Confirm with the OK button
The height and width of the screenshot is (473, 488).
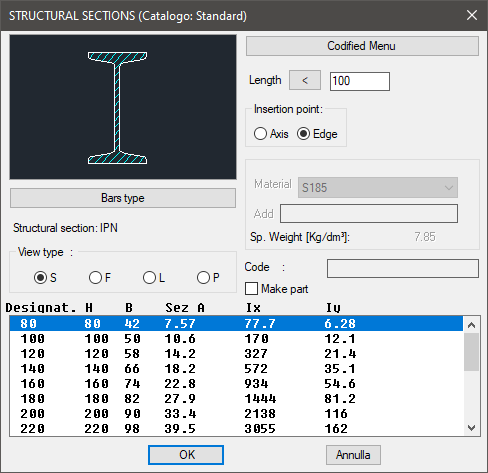click(x=186, y=455)
